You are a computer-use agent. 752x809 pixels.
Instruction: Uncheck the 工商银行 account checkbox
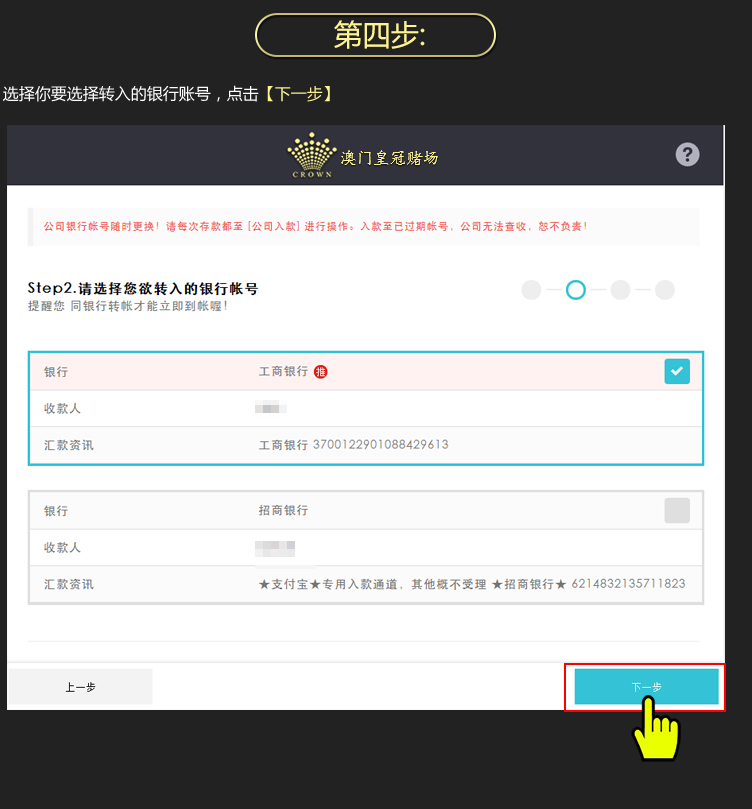[677, 371]
